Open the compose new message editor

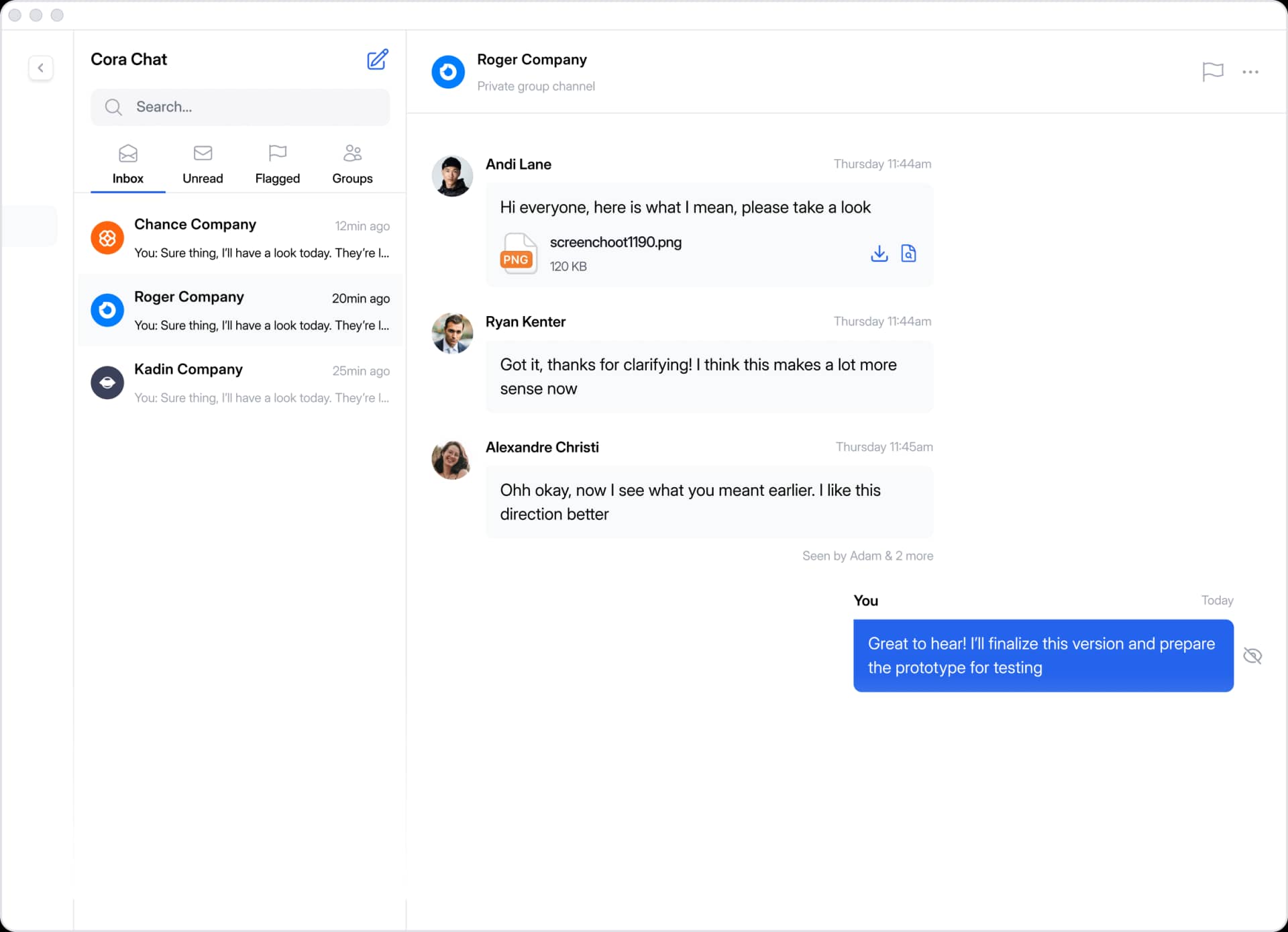click(378, 60)
